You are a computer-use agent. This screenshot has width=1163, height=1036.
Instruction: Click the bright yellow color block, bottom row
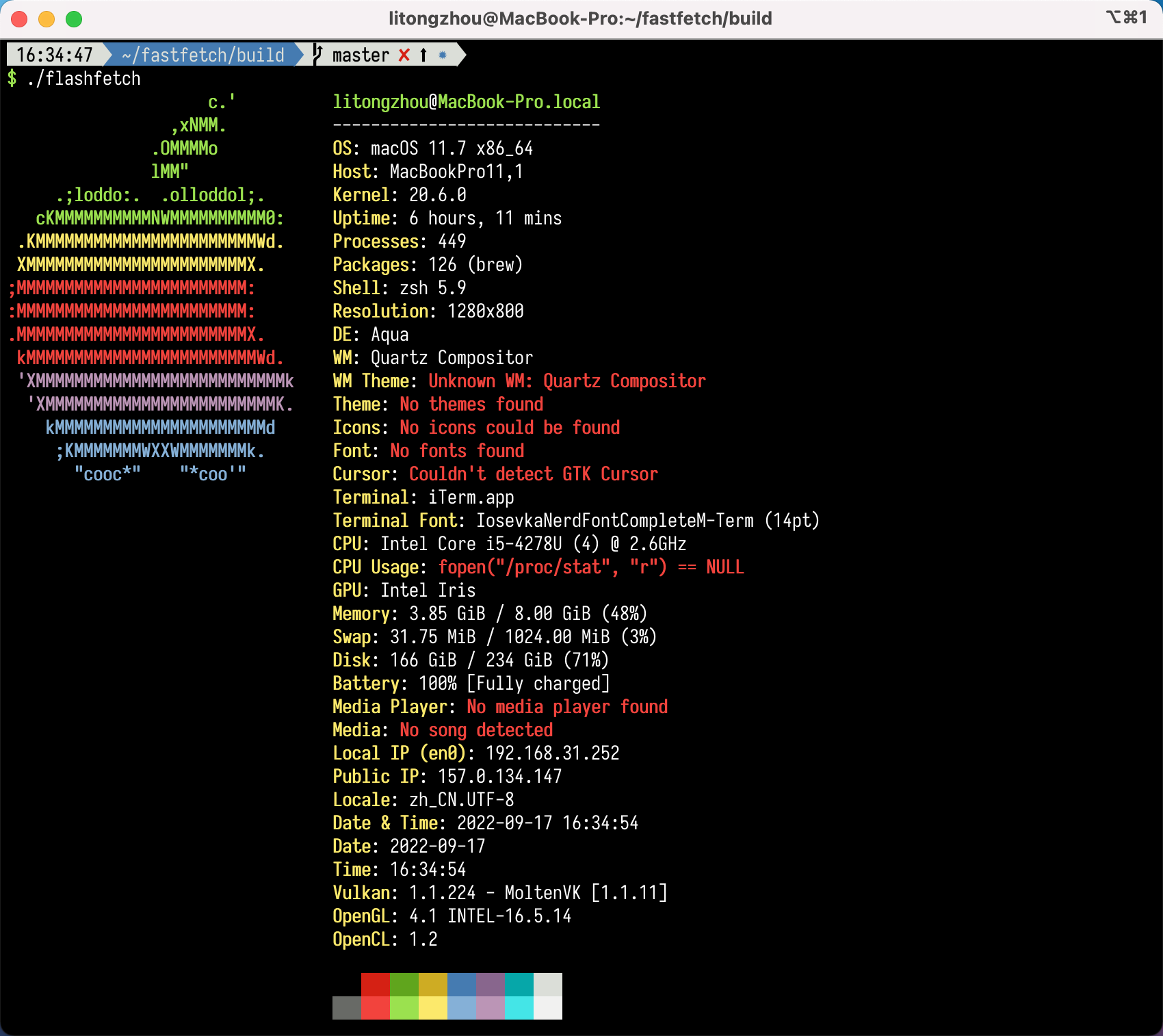click(x=433, y=1008)
